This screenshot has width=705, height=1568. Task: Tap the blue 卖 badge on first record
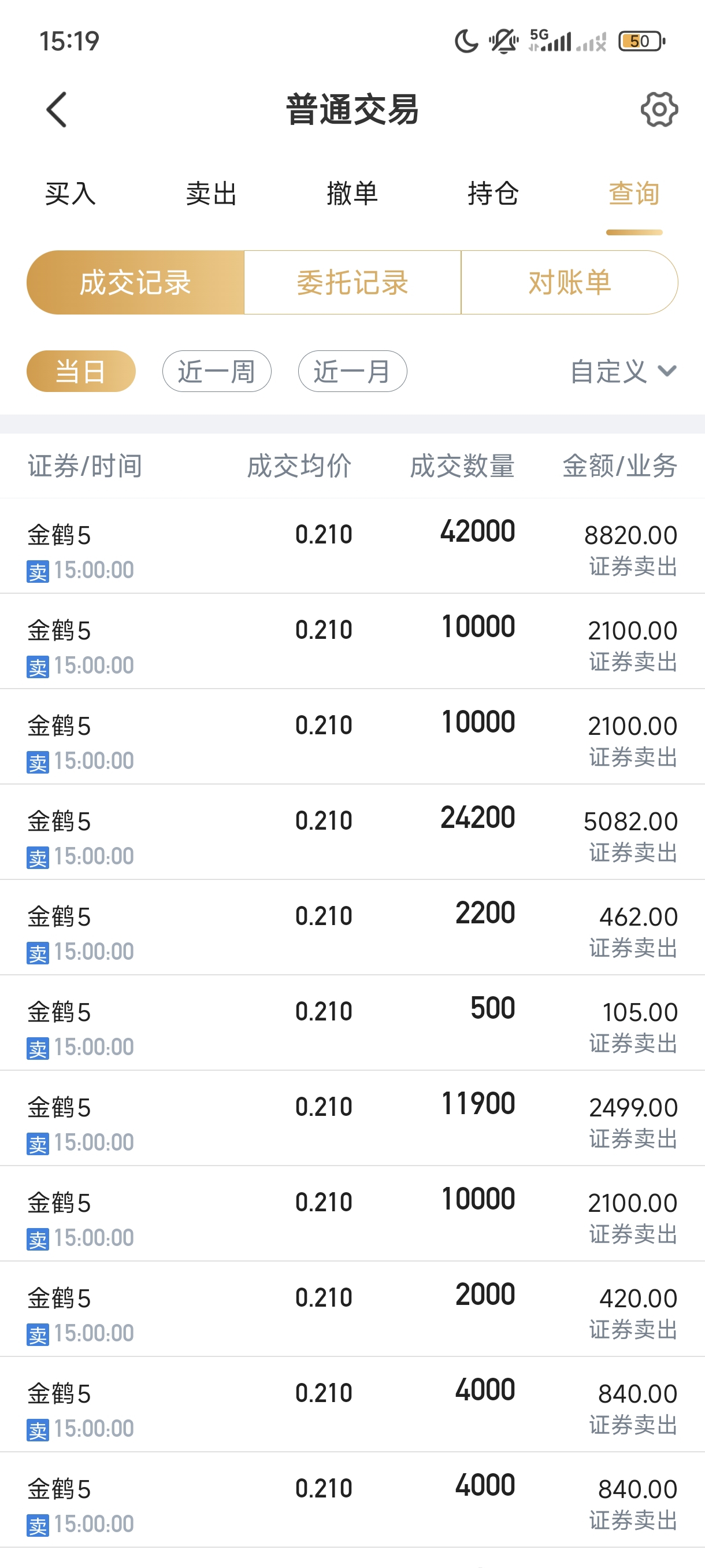[x=38, y=572]
